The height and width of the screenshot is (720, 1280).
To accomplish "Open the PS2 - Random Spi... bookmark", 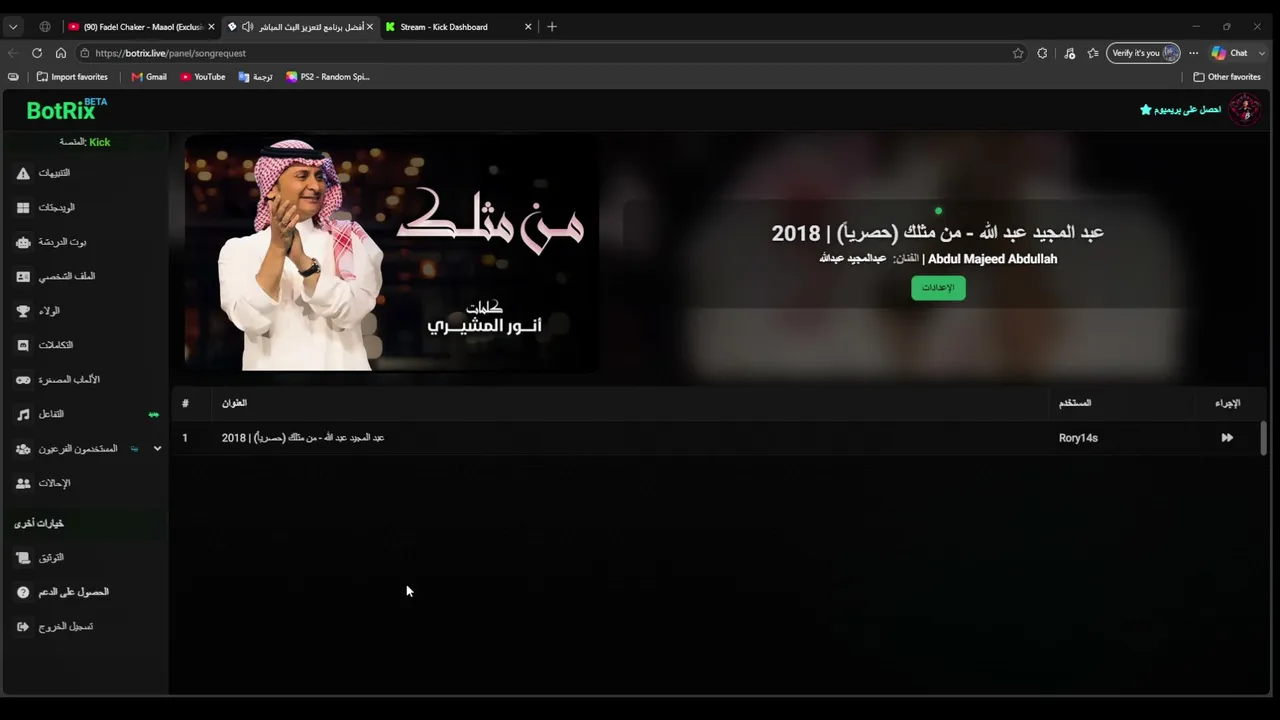I will (328, 77).
